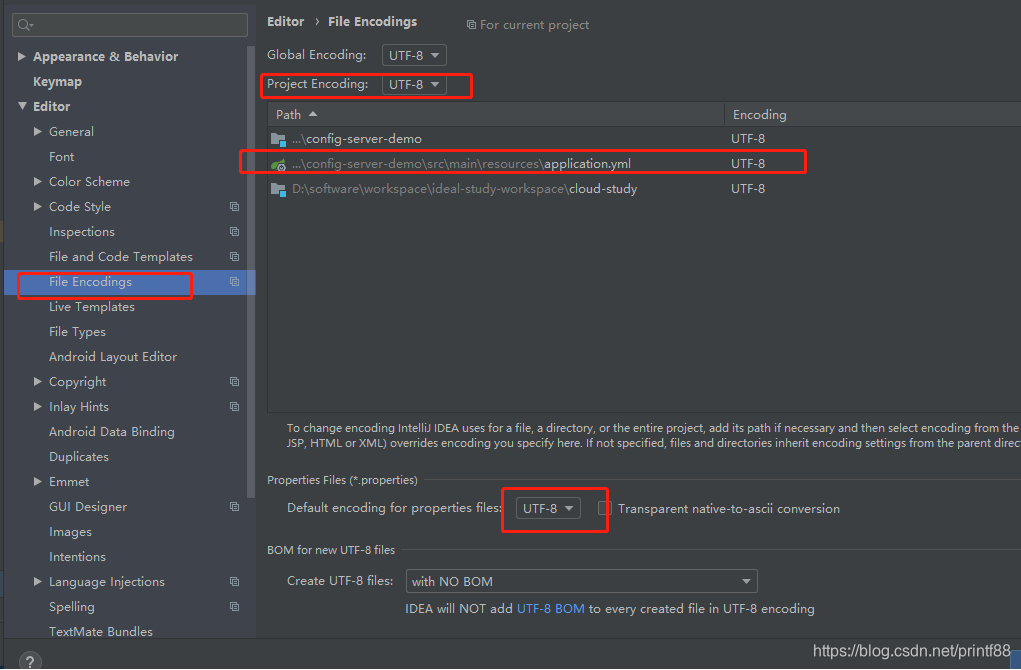Click the project-level icon beside Inlay Hints
1021x670 pixels.
tap(234, 407)
